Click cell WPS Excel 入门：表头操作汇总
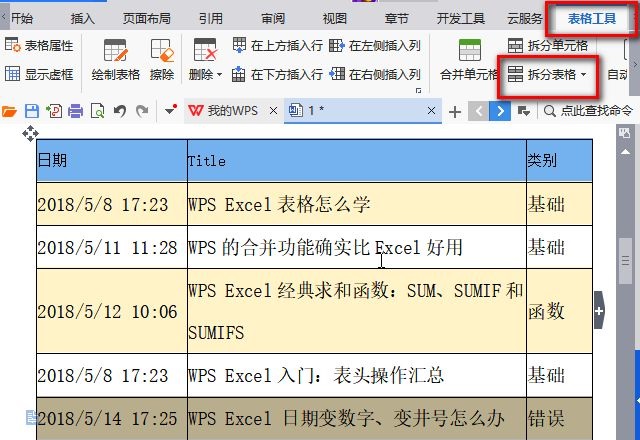The width and height of the screenshot is (640, 440). click(357, 375)
